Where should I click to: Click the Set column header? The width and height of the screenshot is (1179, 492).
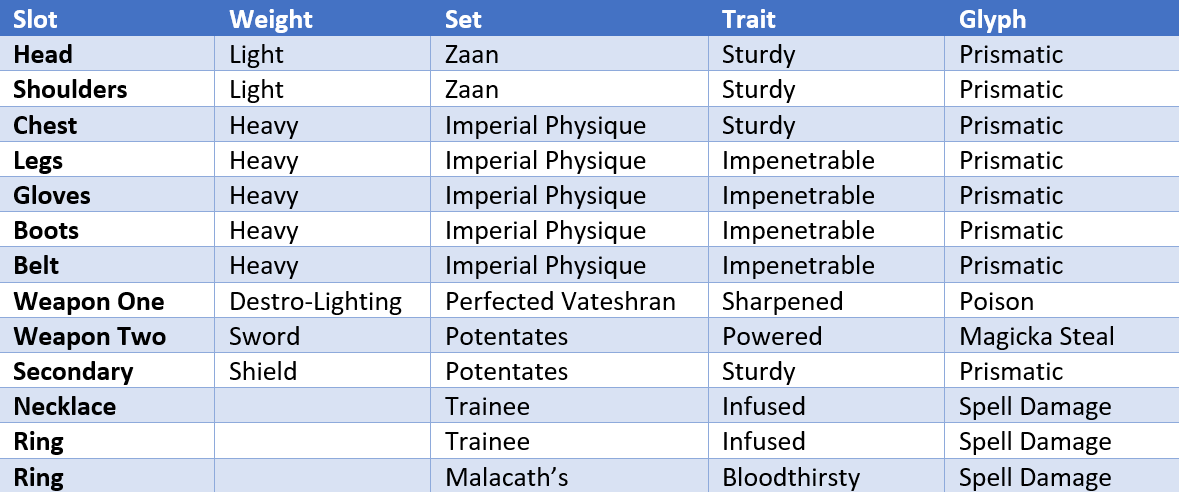[x=569, y=18]
